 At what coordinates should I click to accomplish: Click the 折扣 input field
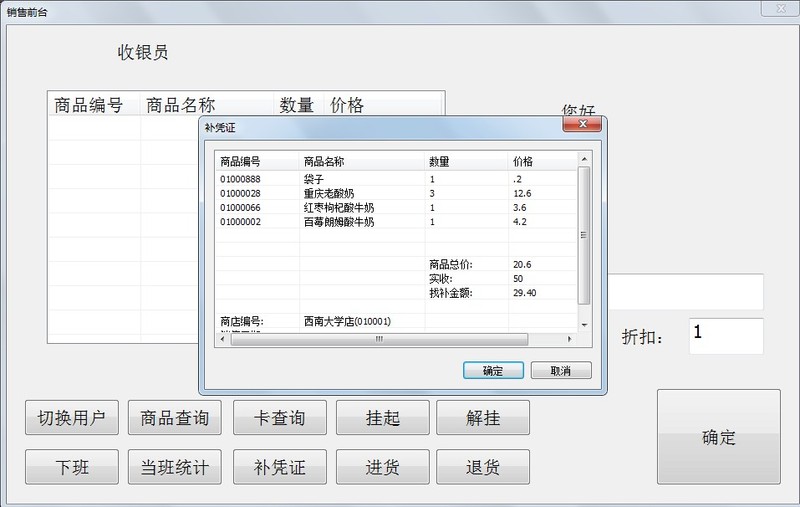tap(726, 336)
